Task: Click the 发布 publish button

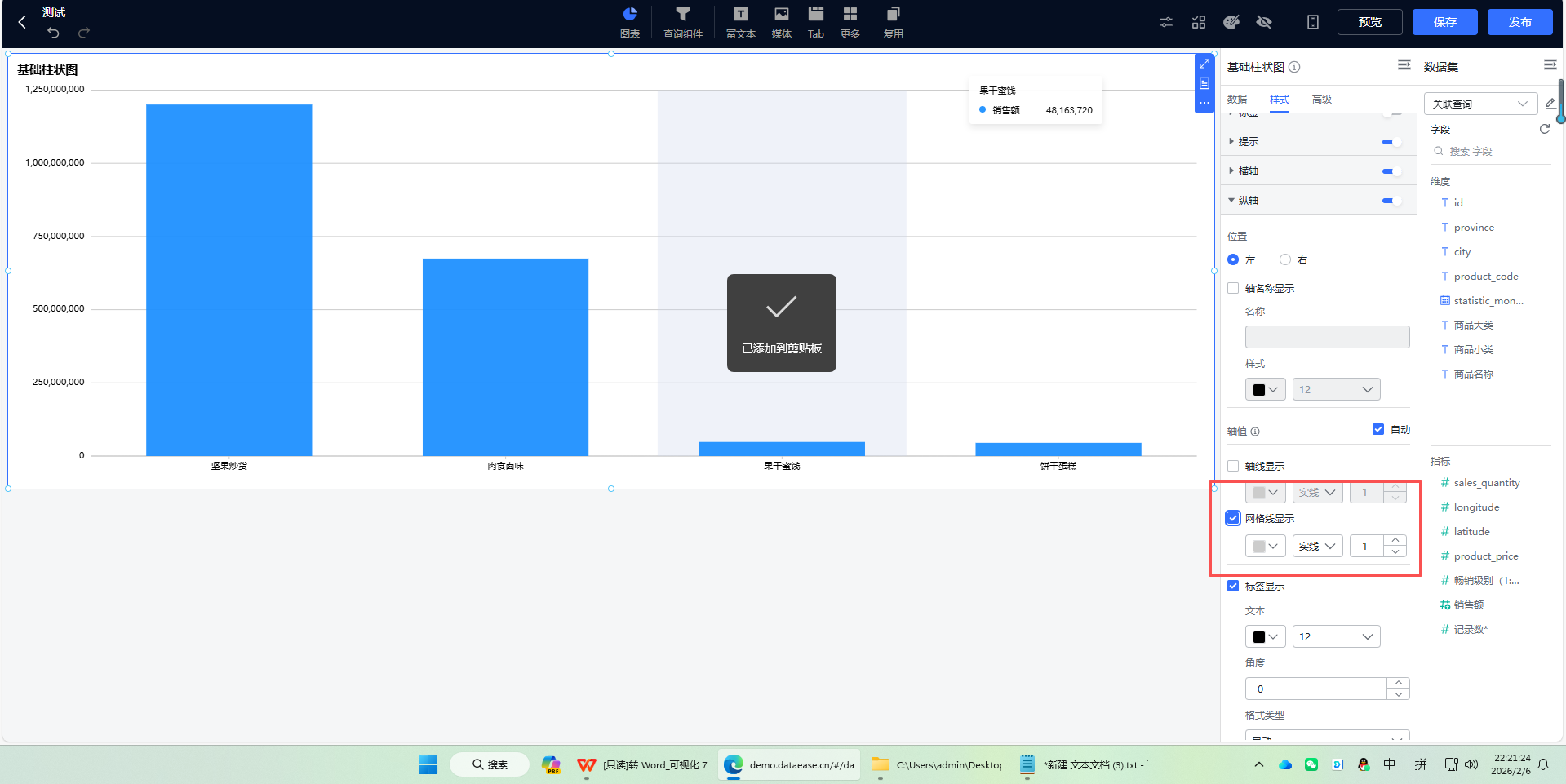Action: click(1519, 22)
